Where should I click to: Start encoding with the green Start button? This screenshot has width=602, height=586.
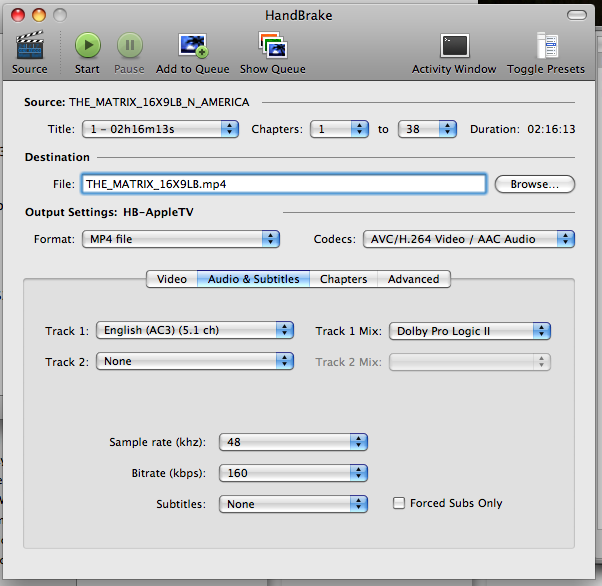88,45
